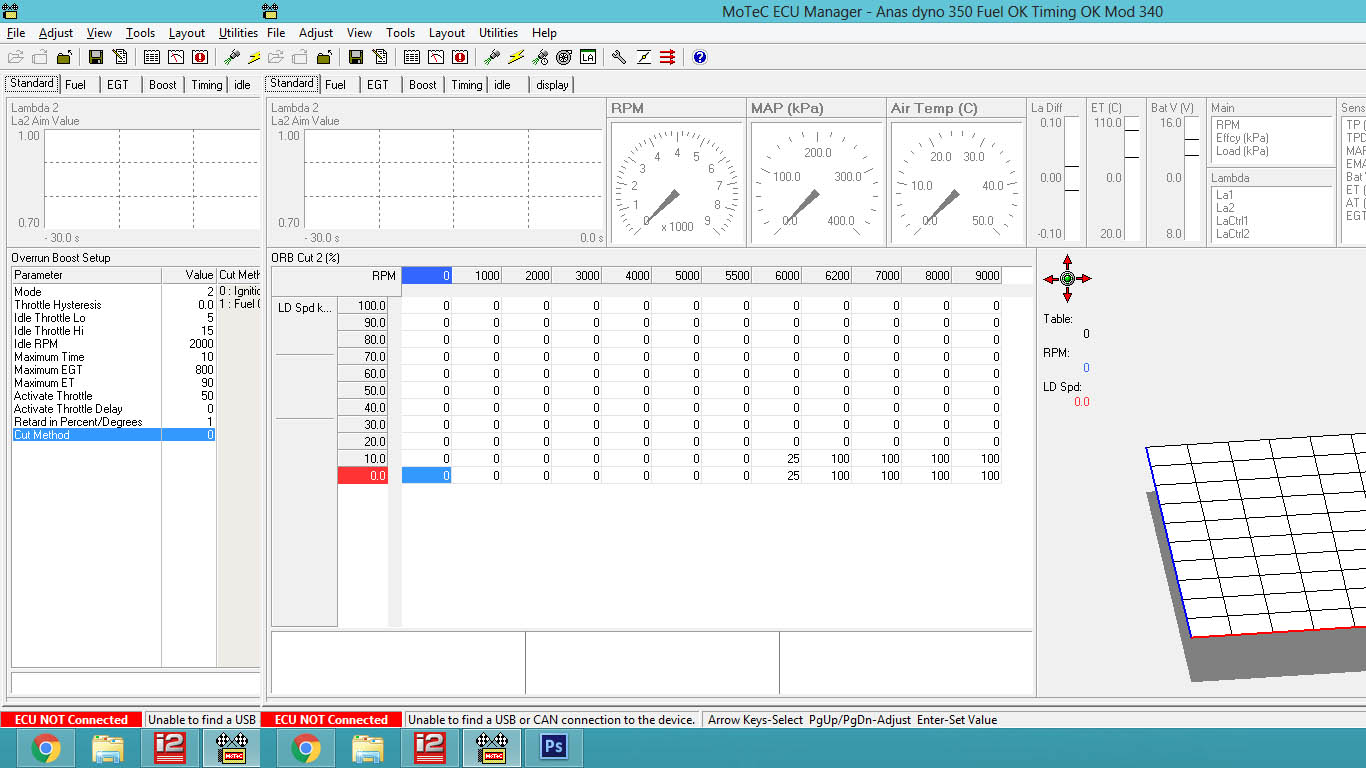
Task: Select the Maximum EGT parameter row
Action: point(113,370)
